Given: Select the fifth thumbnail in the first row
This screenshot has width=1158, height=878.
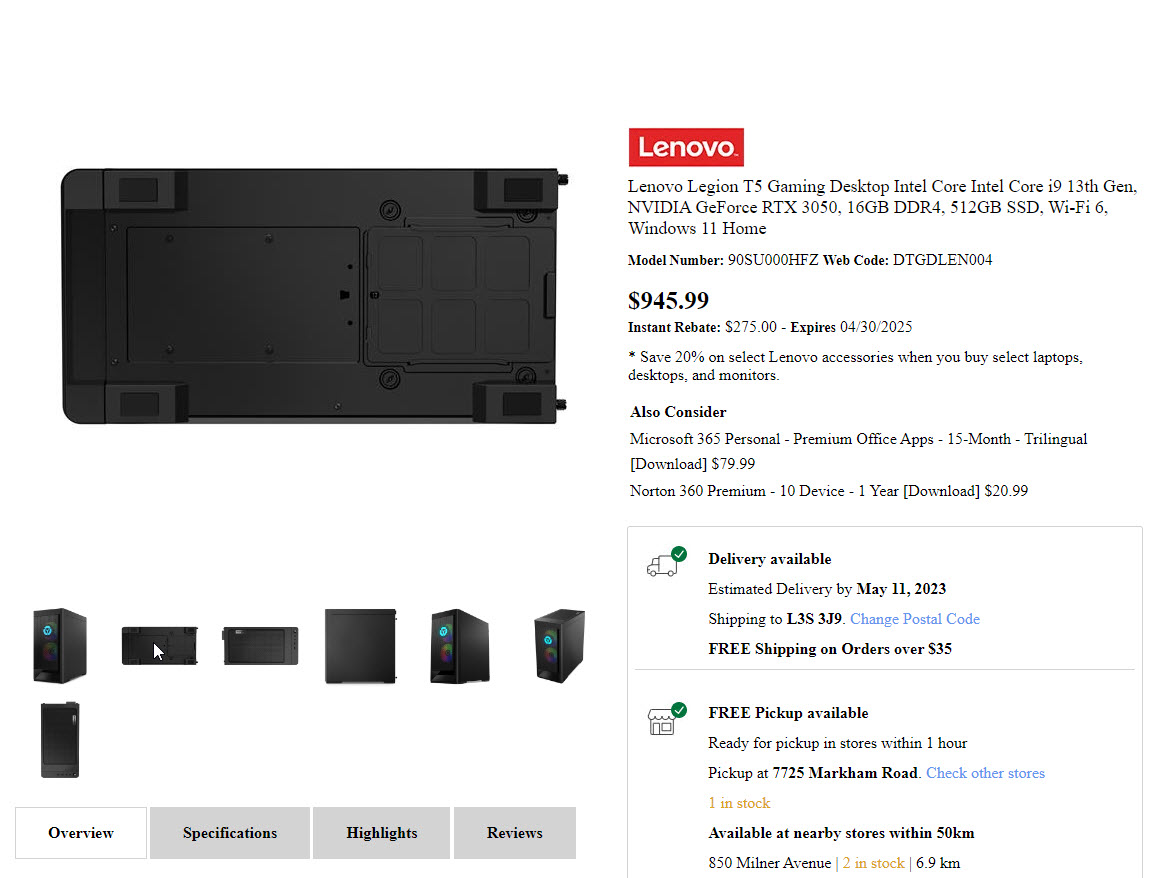Looking at the screenshot, I should coord(459,646).
